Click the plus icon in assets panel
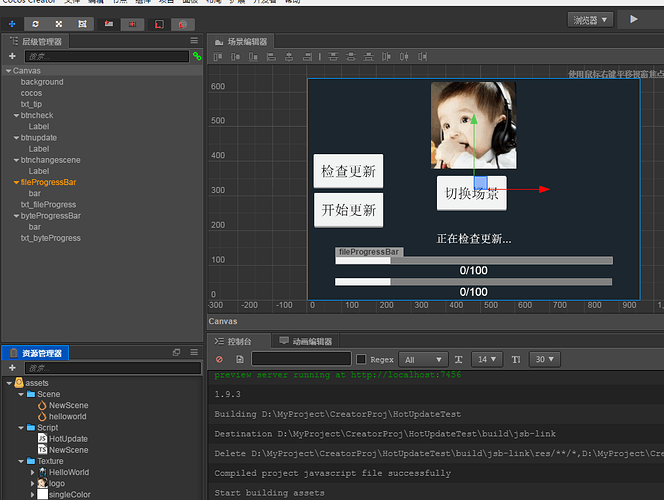664x500 pixels. [x=12, y=368]
